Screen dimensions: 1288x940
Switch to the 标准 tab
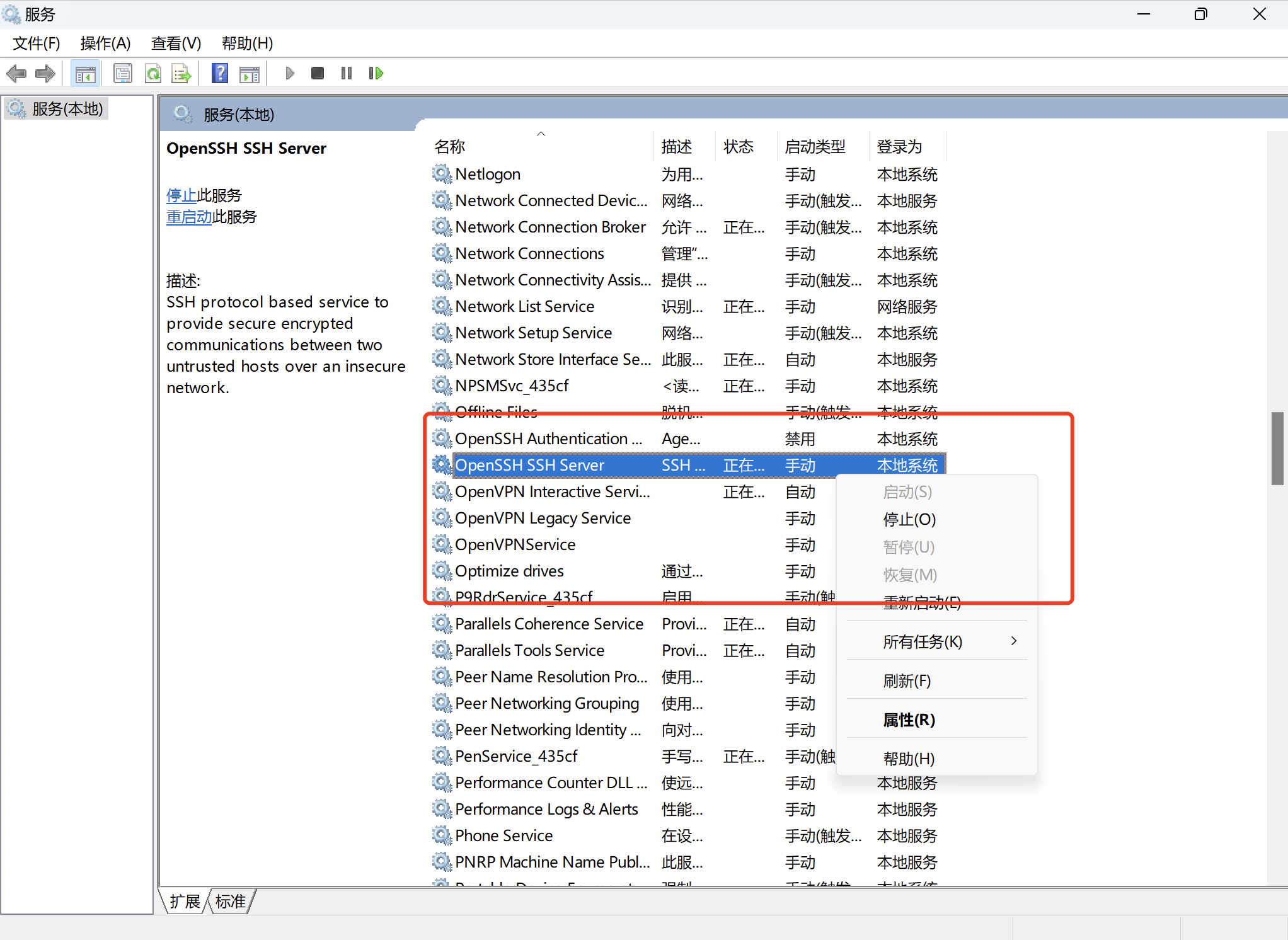pos(231,902)
